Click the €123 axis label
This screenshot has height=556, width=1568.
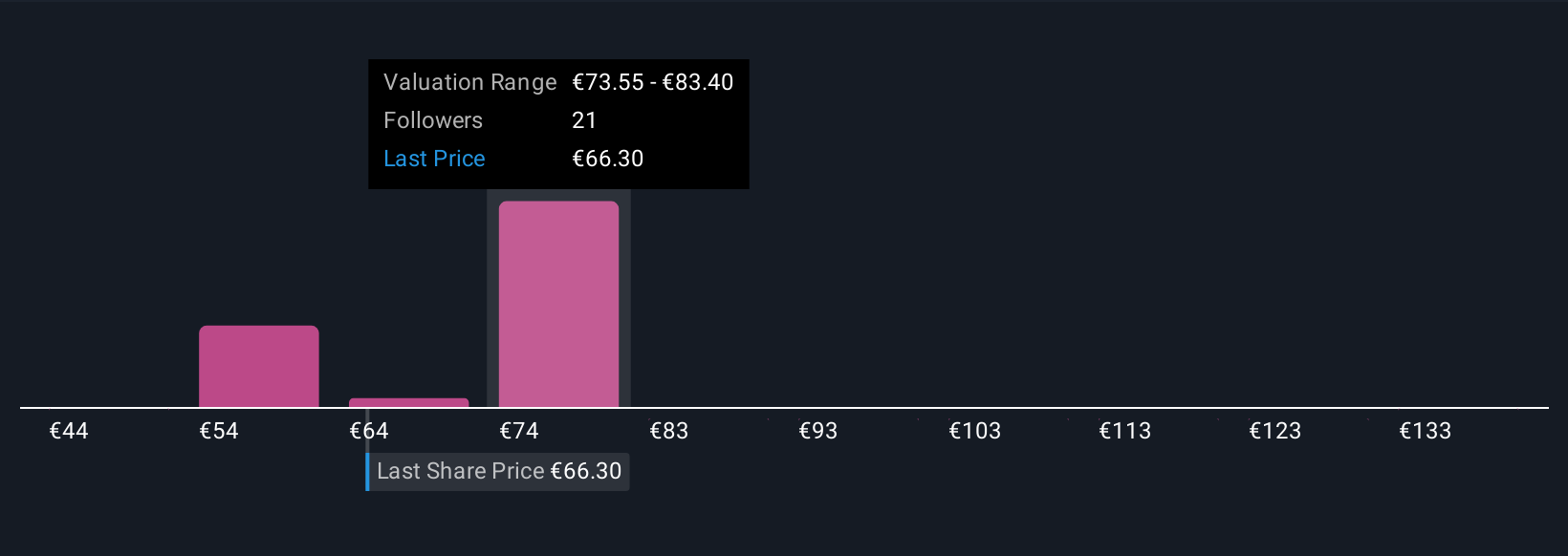click(x=1275, y=431)
